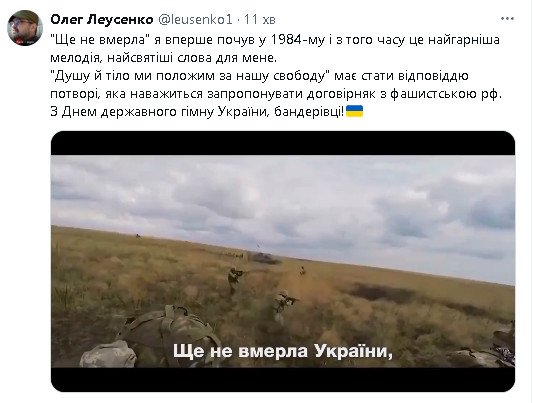
Task: Open the tweet's three-dot more menu
Action: click(x=507, y=19)
